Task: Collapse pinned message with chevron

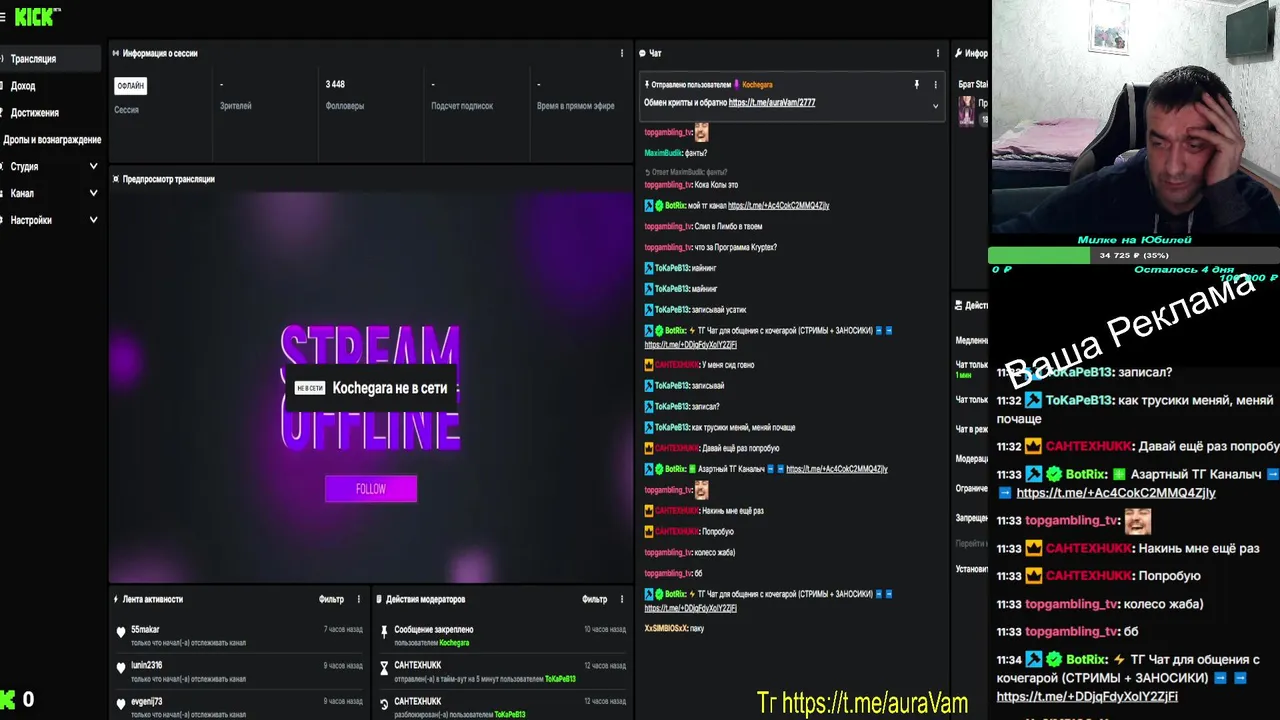Action: pos(935,105)
